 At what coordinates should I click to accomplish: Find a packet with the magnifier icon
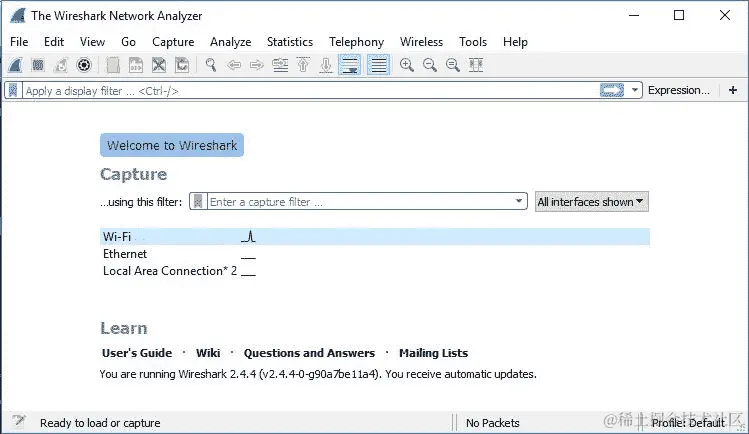click(x=211, y=65)
